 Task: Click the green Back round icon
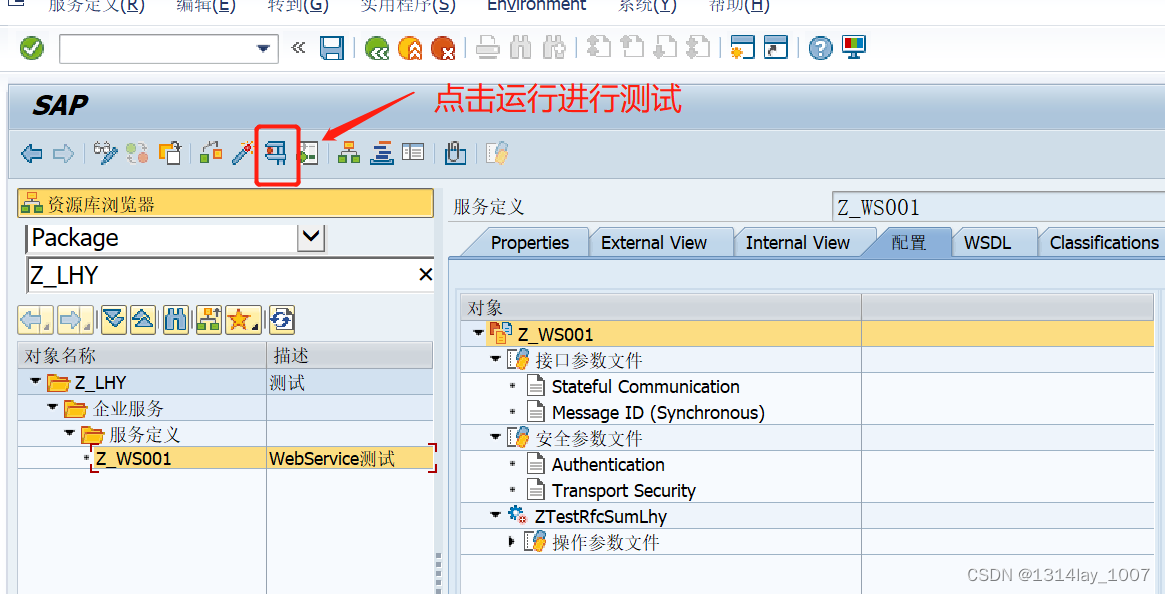377,48
